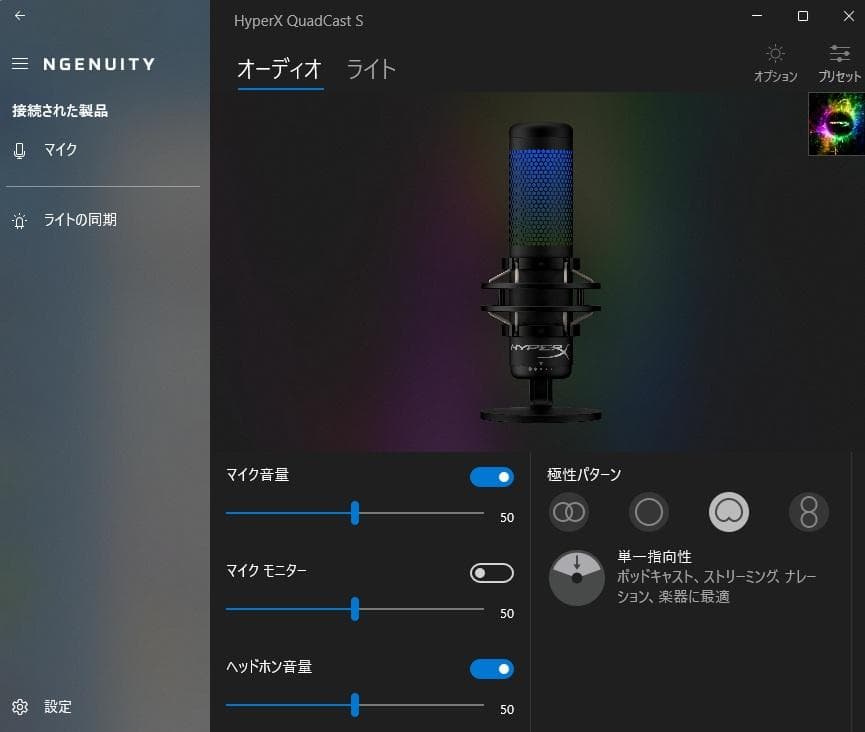Image resolution: width=865 pixels, height=732 pixels.
Task: Select the オーディオ tab
Action: (280, 69)
